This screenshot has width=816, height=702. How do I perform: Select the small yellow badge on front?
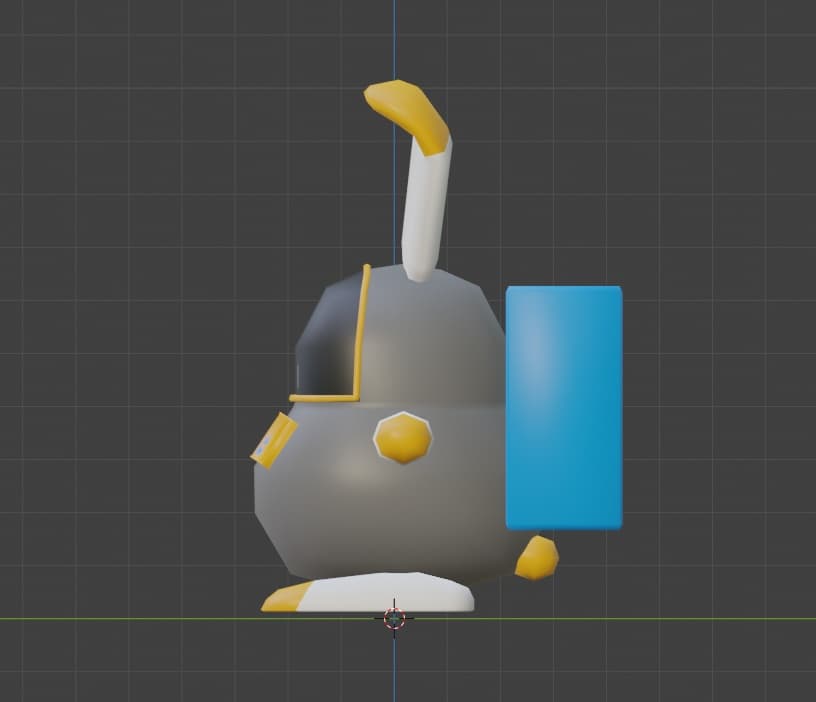[x=274, y=440]
